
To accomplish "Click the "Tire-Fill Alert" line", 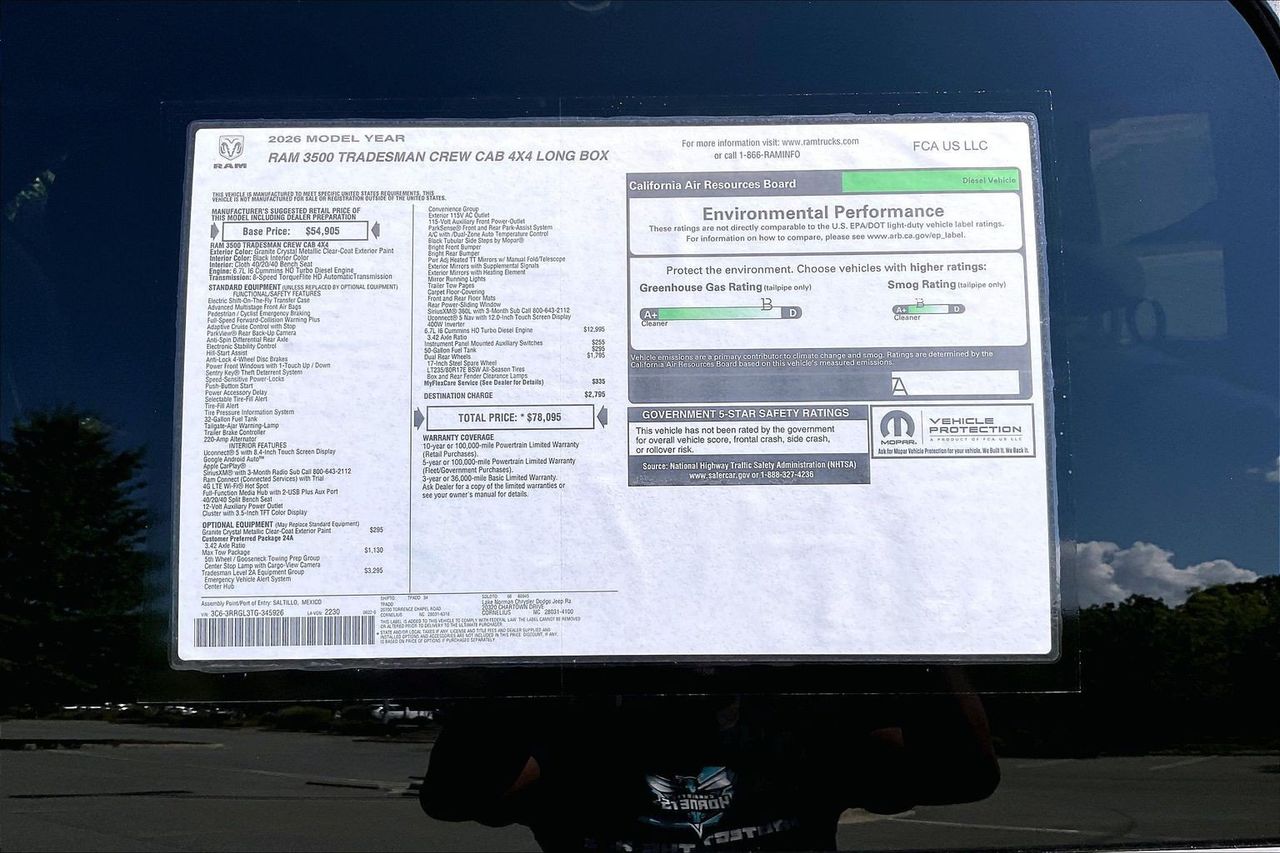I will tap(223, 405).
